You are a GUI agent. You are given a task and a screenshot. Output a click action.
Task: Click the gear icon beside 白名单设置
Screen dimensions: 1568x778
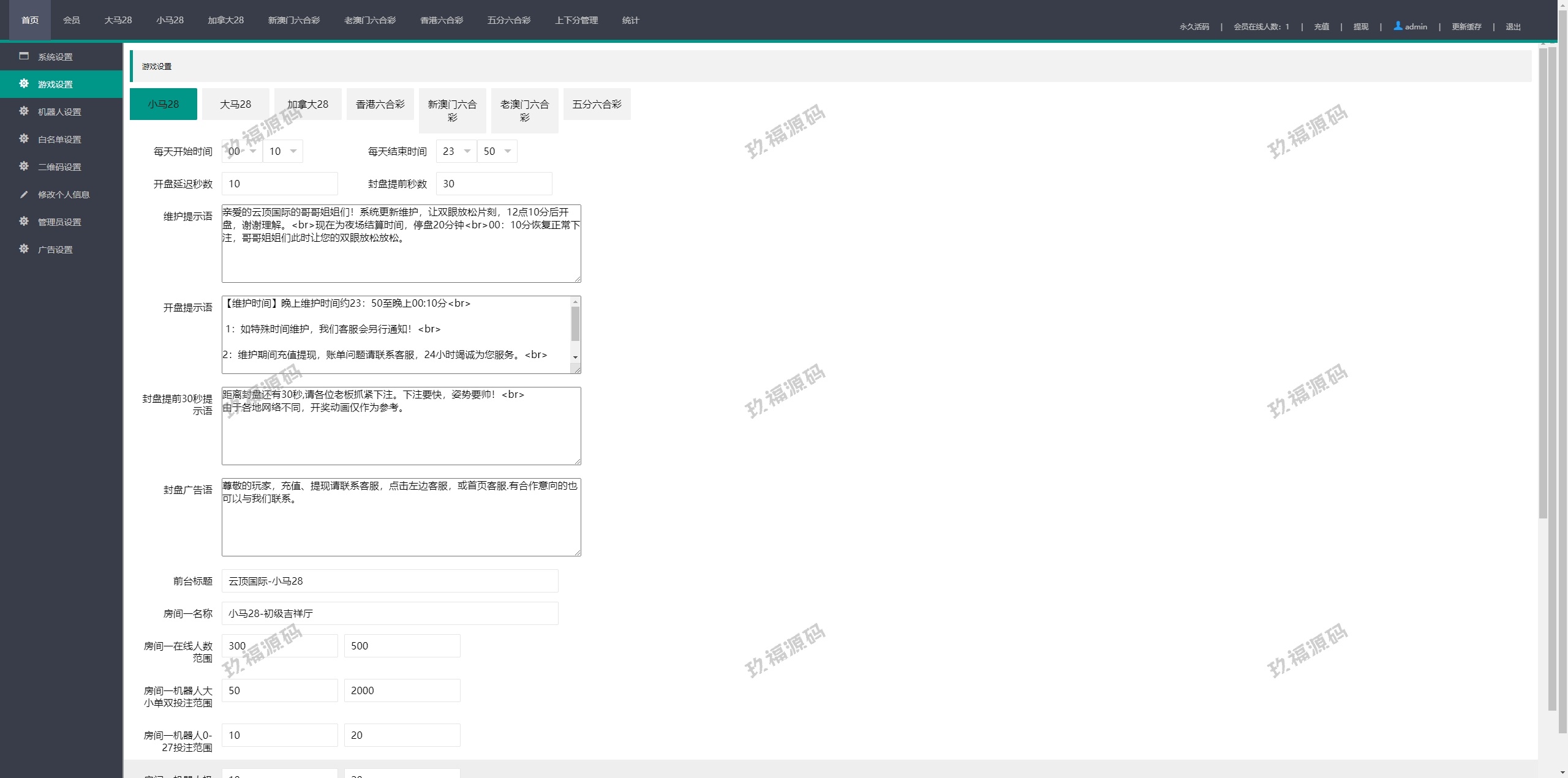click(24, 138)
